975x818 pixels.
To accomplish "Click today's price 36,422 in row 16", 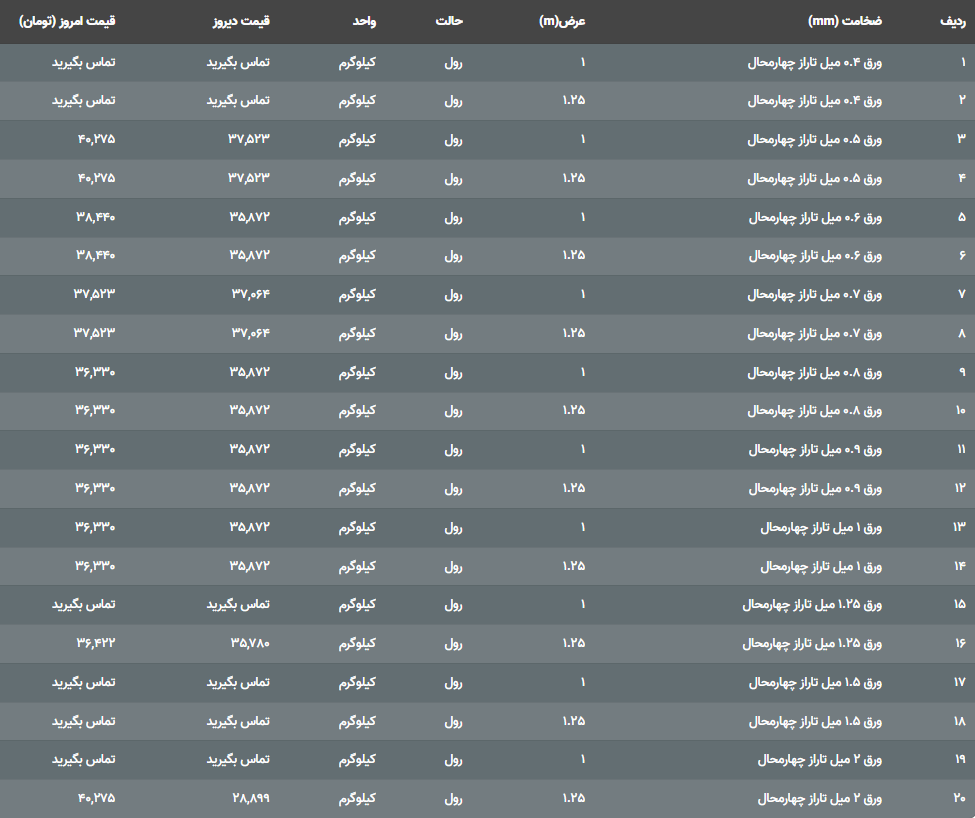I will coord(95,643).
